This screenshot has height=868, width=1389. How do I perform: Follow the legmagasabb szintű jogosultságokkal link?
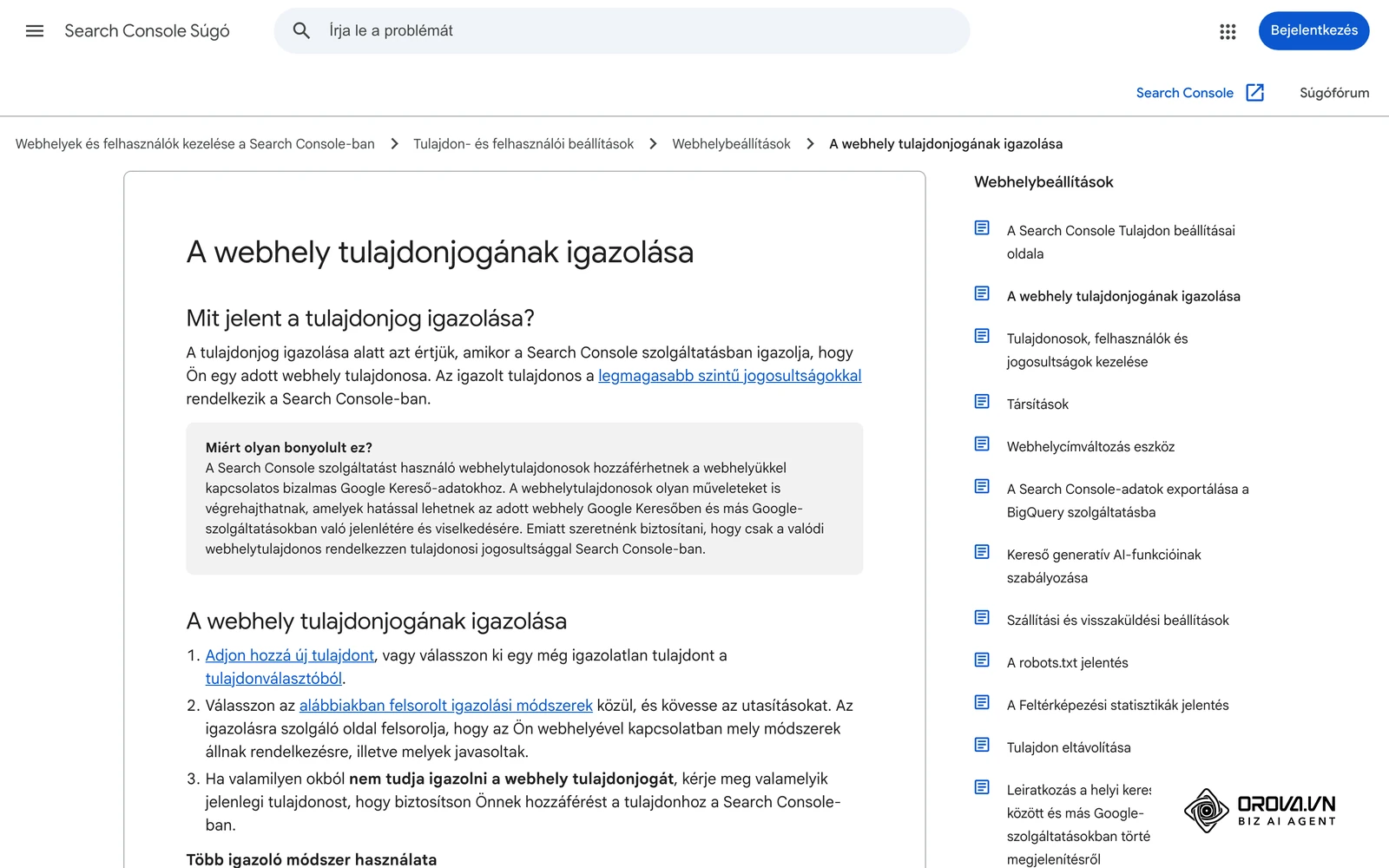coord(729,376)
